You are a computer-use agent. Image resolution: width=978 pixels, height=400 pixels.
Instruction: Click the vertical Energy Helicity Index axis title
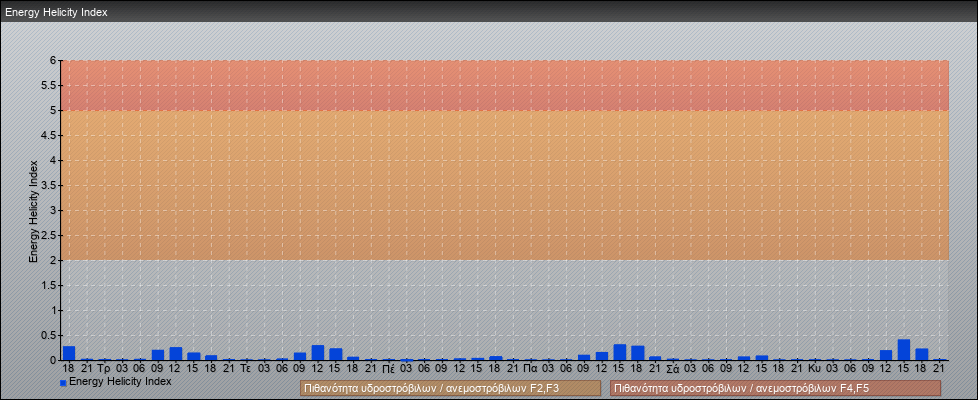click(34, 211)
